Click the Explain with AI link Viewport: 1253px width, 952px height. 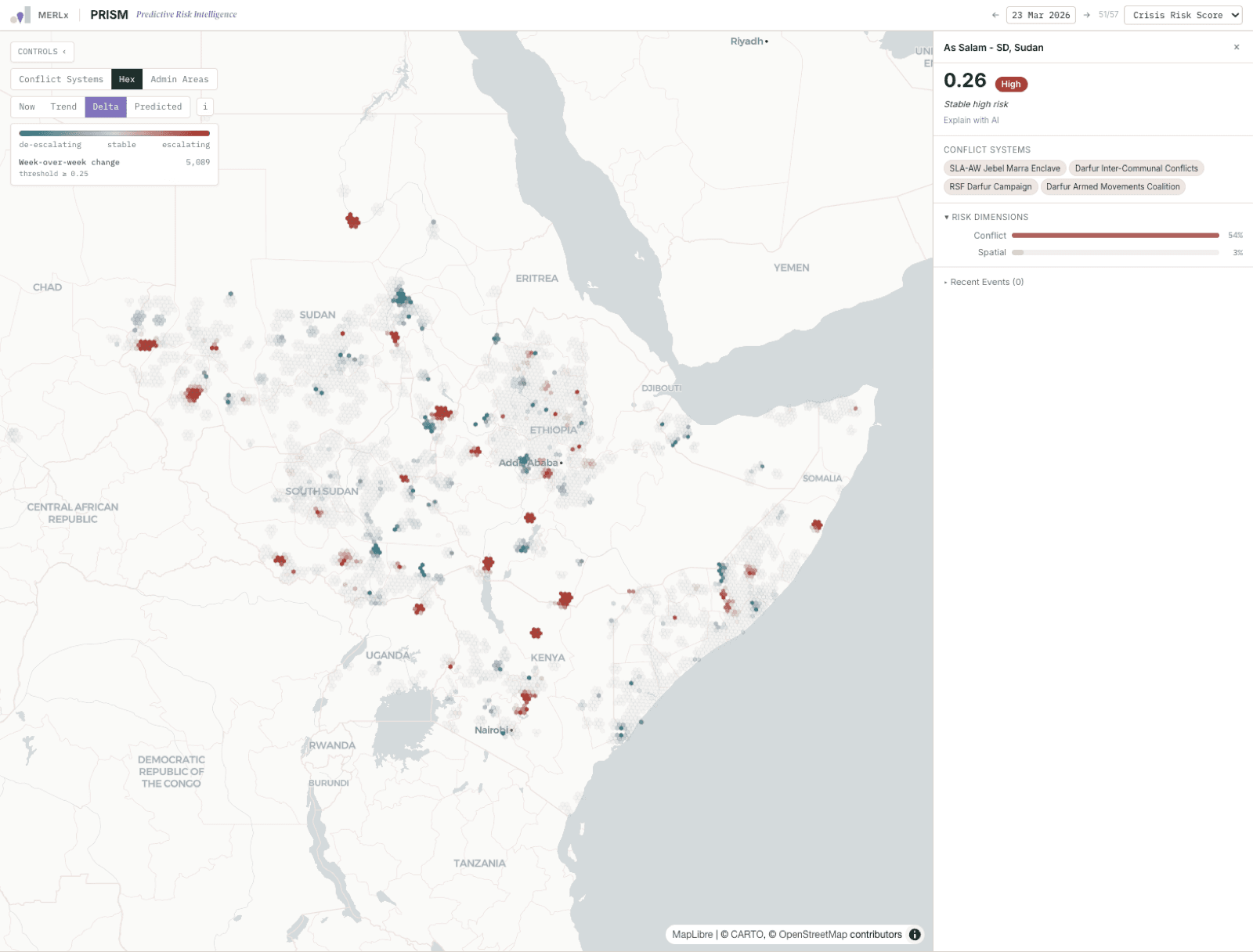click(x=971, y=121)
